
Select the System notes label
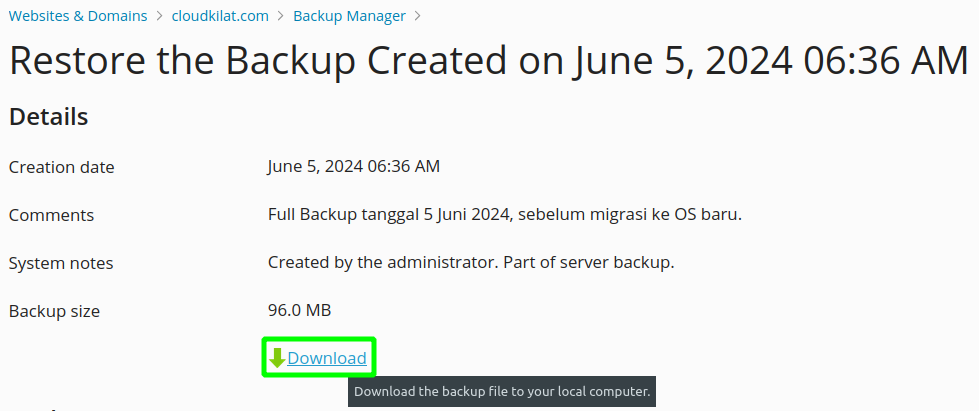[x=61, y=264]
